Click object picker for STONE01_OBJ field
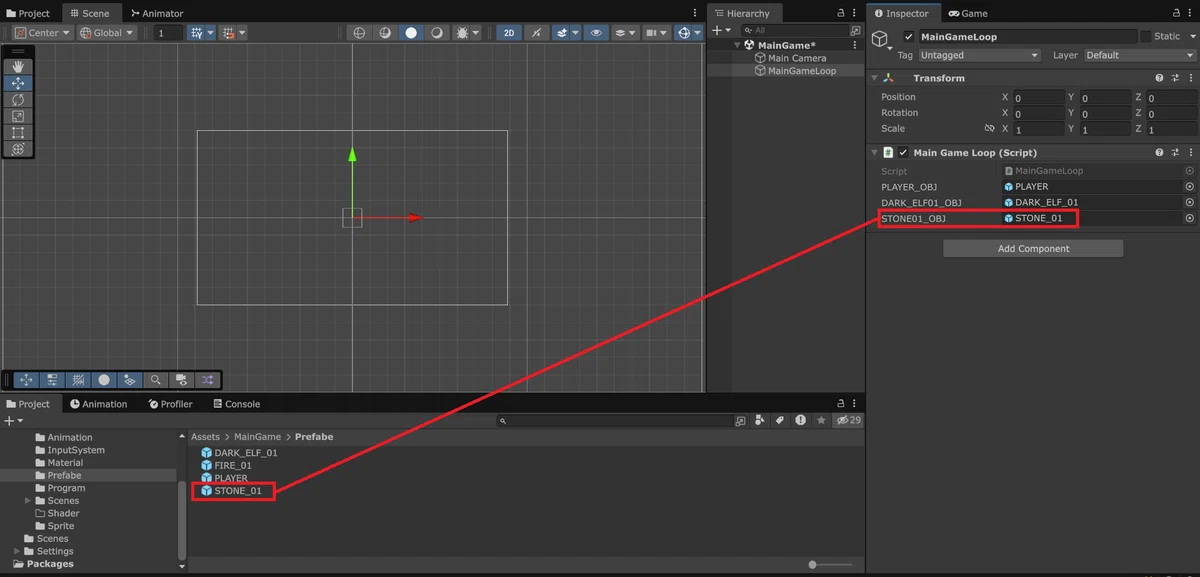Viewport: 1200px width, 577px height. (x=1190, y=218)
